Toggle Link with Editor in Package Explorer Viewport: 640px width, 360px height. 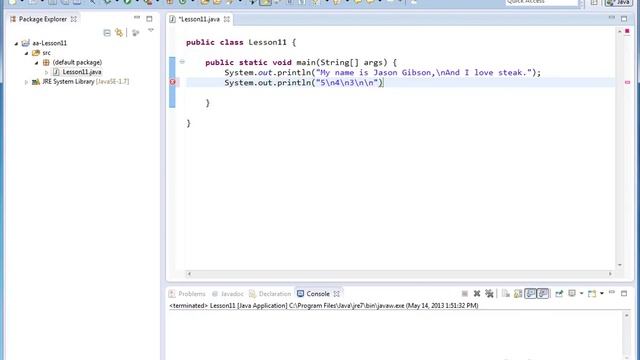(x=119, y=33)
